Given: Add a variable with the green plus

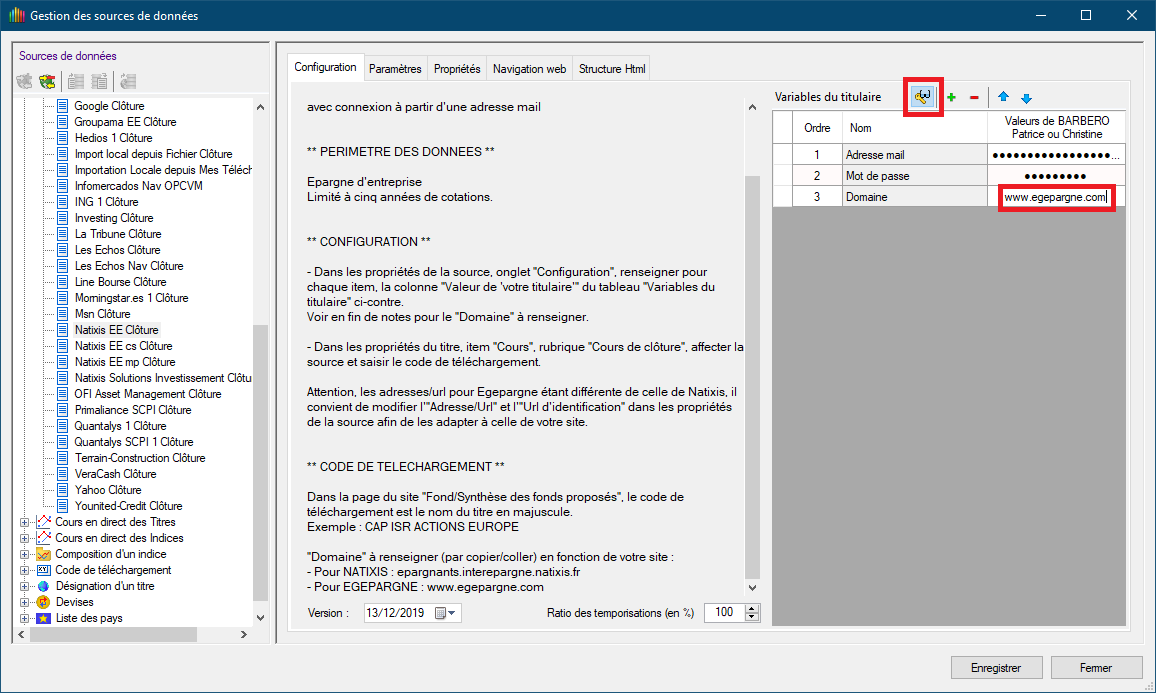Looking at the screenshot, I should pyautogui.click(x=951, y=97).
